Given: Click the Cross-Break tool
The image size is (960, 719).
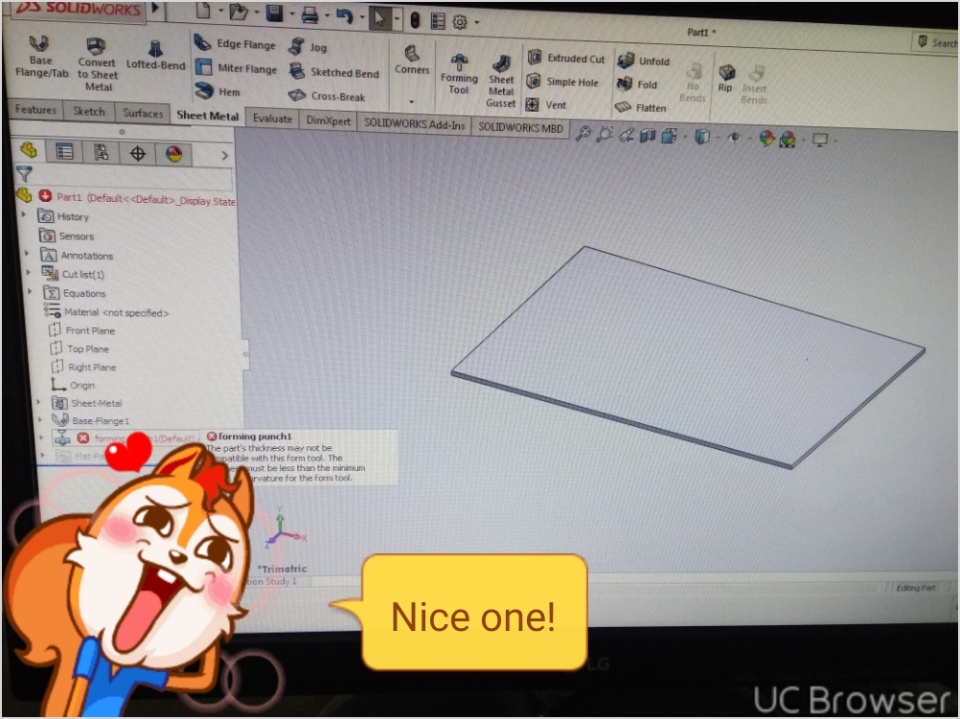Looking at the screenshot, I should click(x=327, y=96).
